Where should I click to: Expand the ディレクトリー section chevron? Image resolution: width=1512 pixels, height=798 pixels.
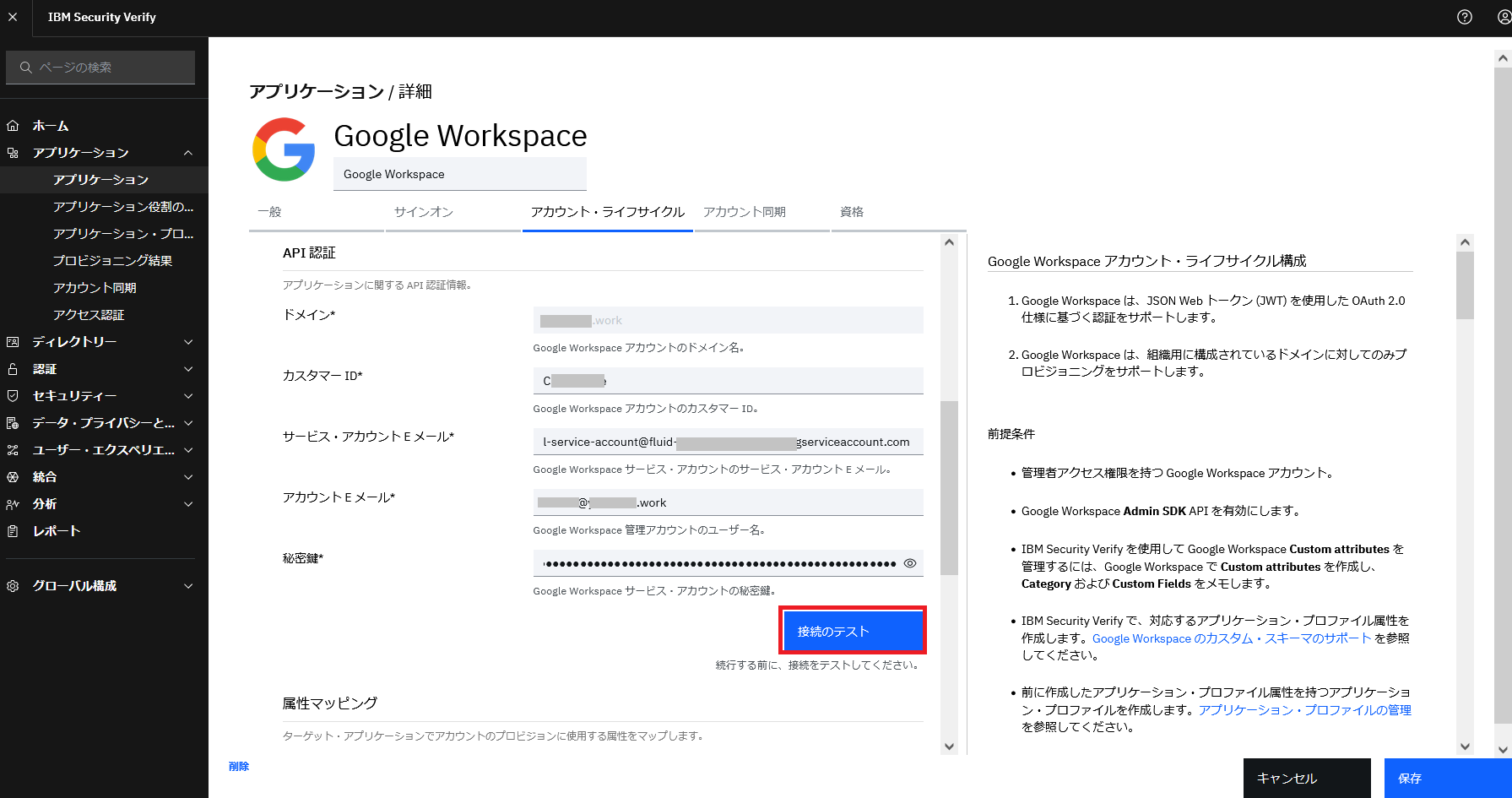pos(188,342)
